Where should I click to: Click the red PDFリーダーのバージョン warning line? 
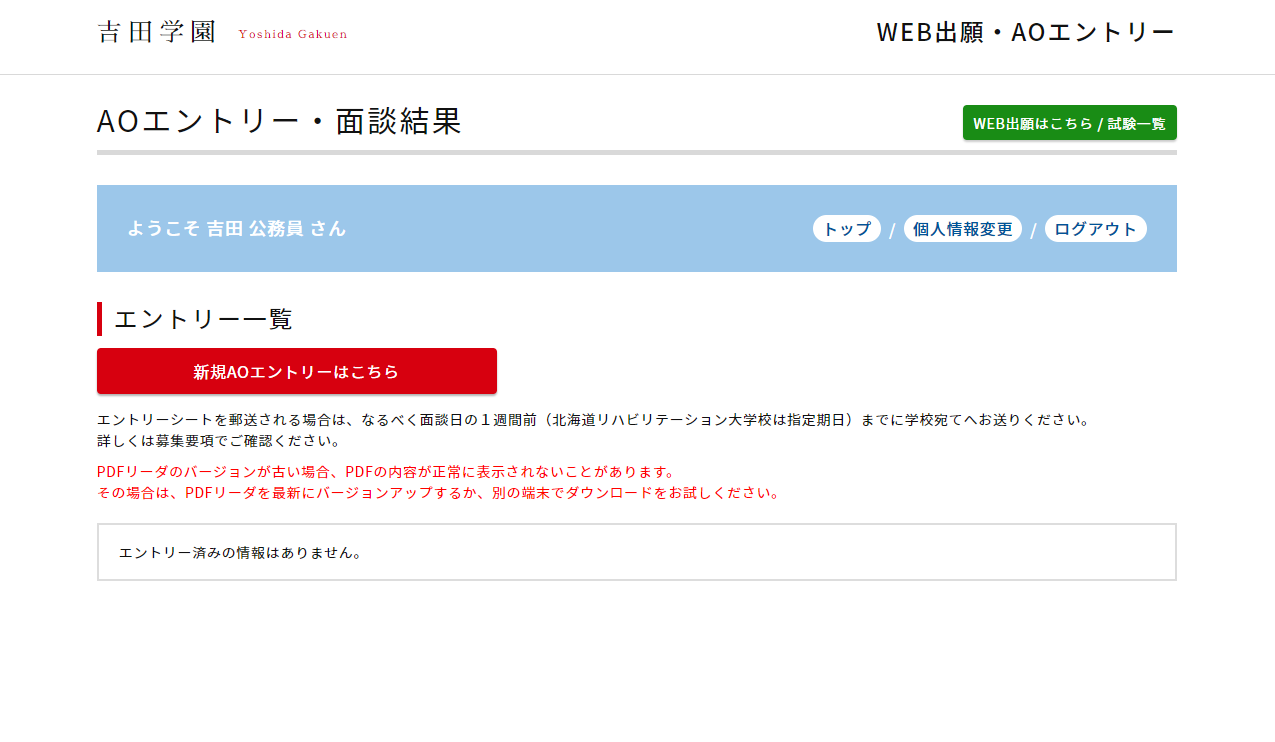coord(386,472)
